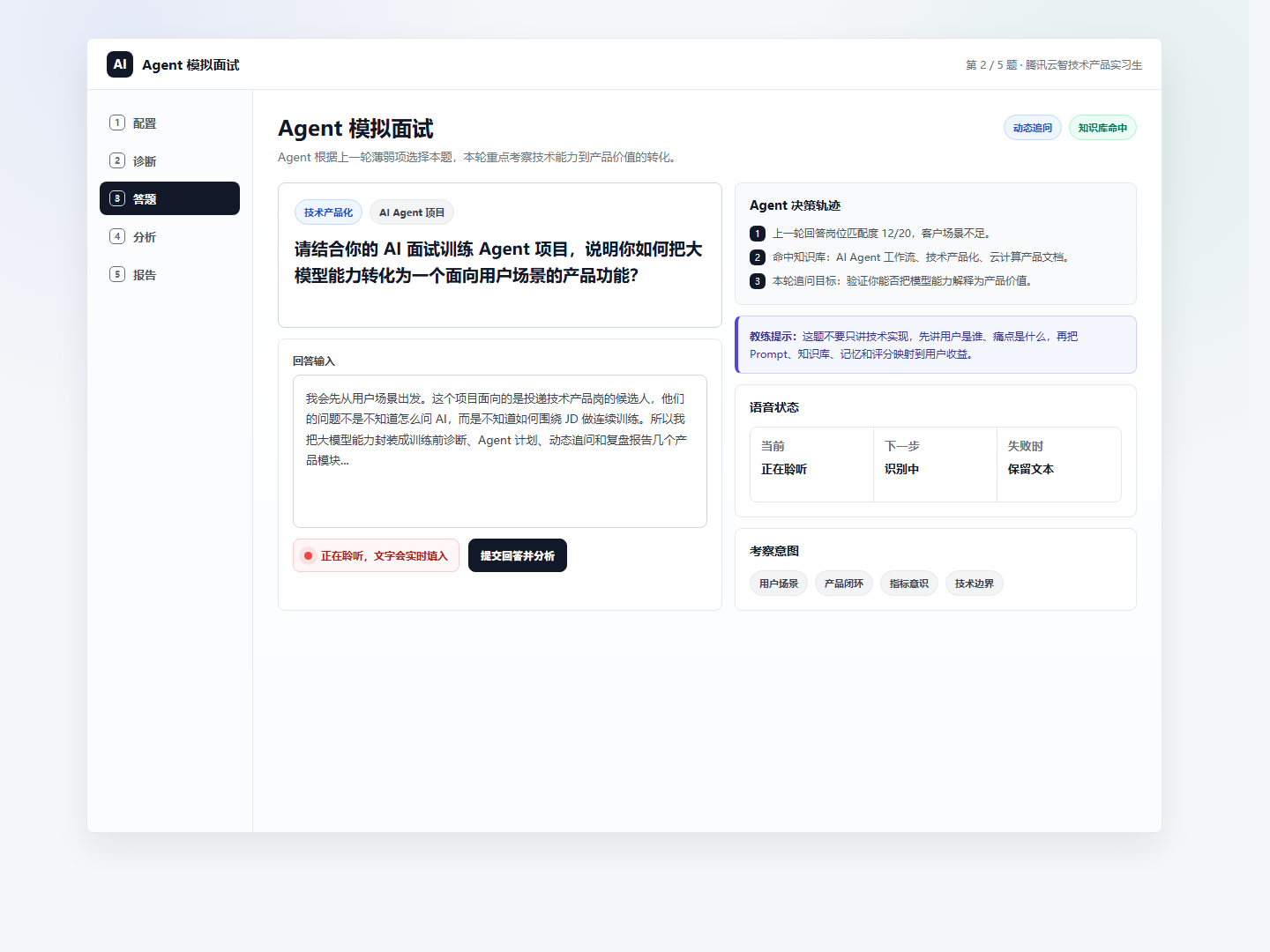This screenshot has width=1270, height=952.
Task: Click the subtitle about 薄弱项选择本题
Action: coord(479,157)
